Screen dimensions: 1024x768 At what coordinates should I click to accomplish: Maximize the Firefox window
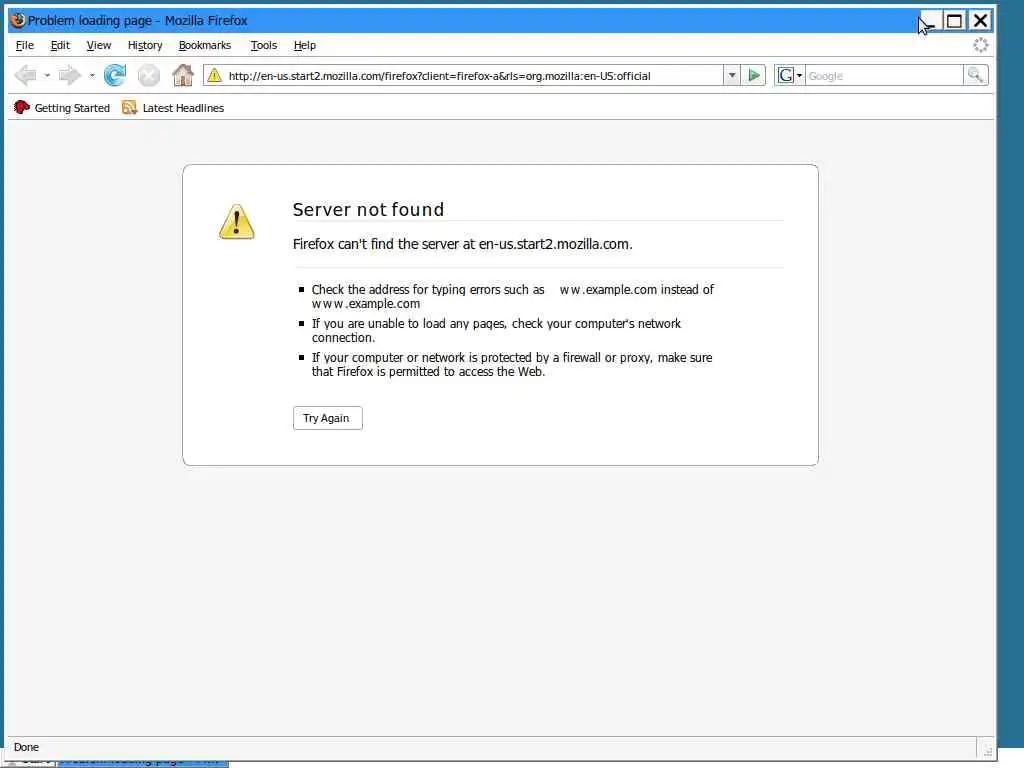pos(954,21)
